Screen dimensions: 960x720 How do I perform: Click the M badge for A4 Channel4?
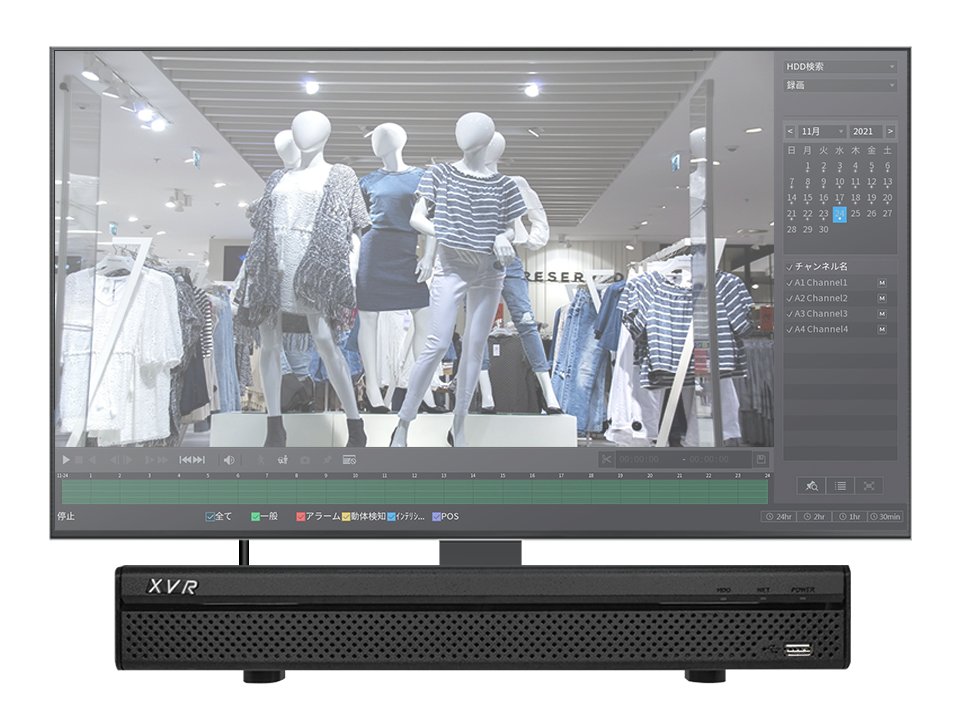point(882,329)
